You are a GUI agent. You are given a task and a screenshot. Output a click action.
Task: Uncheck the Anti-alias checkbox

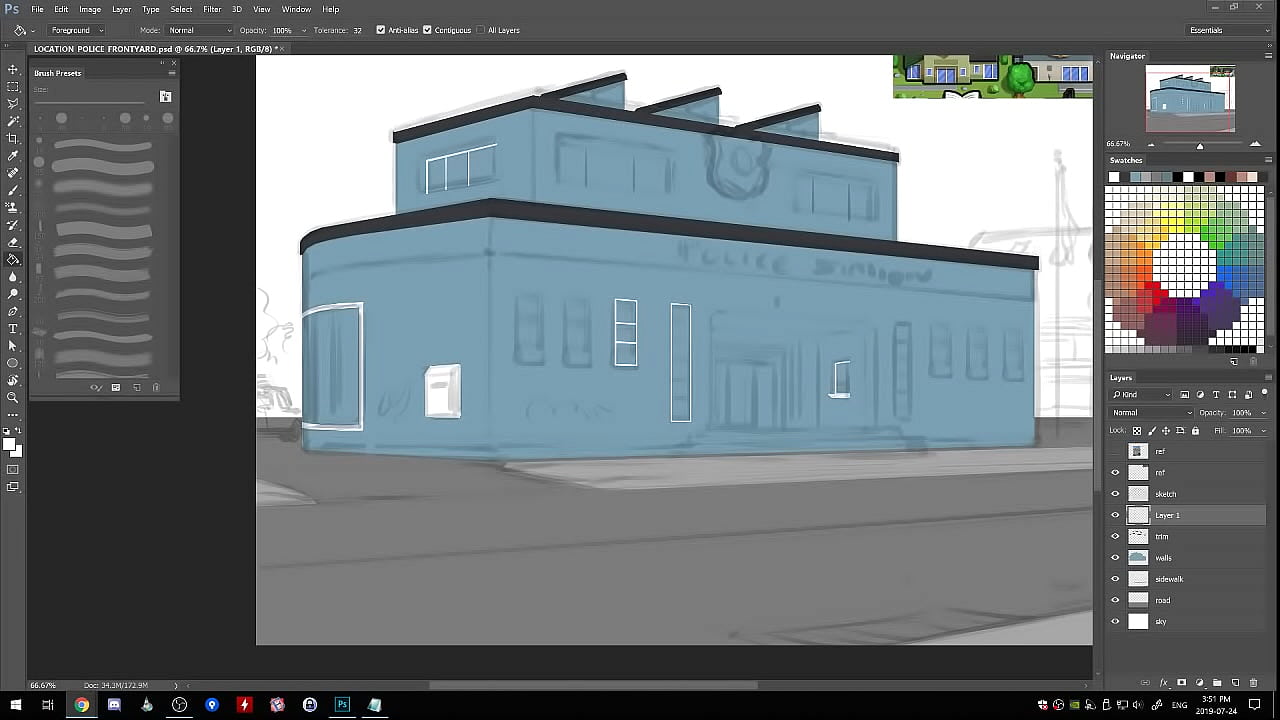(x=380, y=30)
